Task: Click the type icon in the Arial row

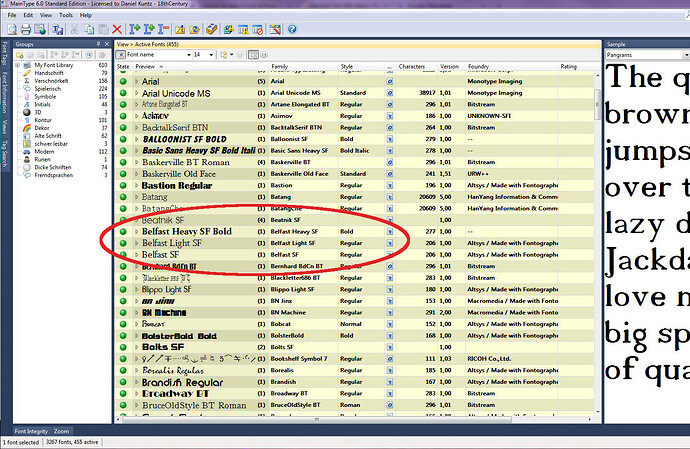Action: (389, 81)
